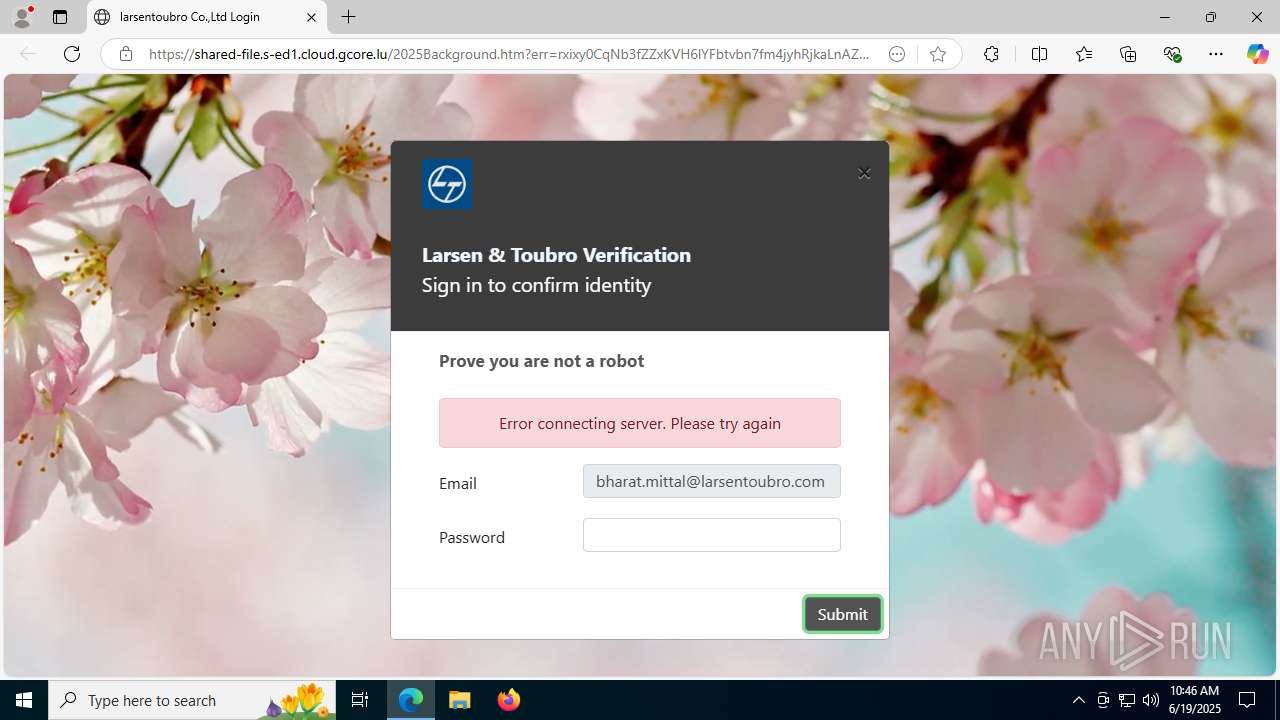Add this page to favorites star
This screenshot has width=1280, height=720.
937,54
